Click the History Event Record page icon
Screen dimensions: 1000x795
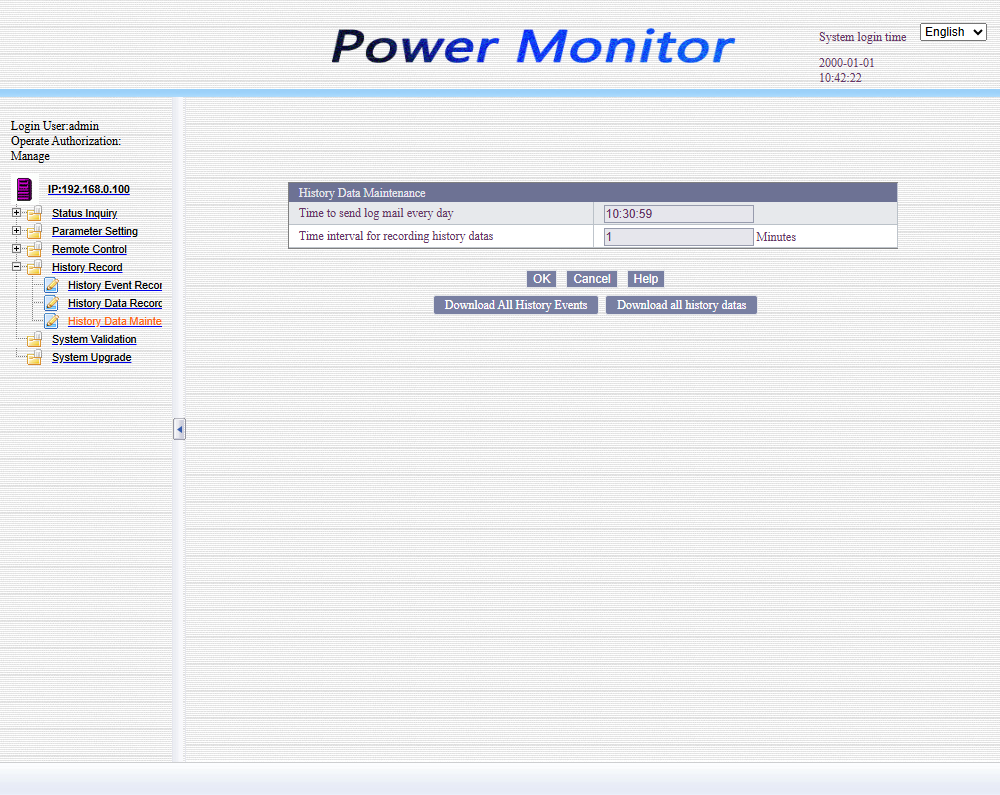[x=51, y=286]
